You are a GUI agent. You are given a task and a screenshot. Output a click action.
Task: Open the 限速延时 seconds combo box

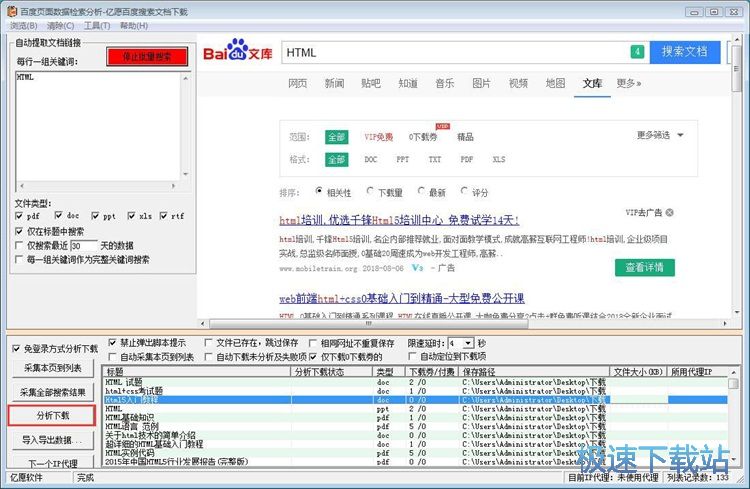tap(461, 343)
